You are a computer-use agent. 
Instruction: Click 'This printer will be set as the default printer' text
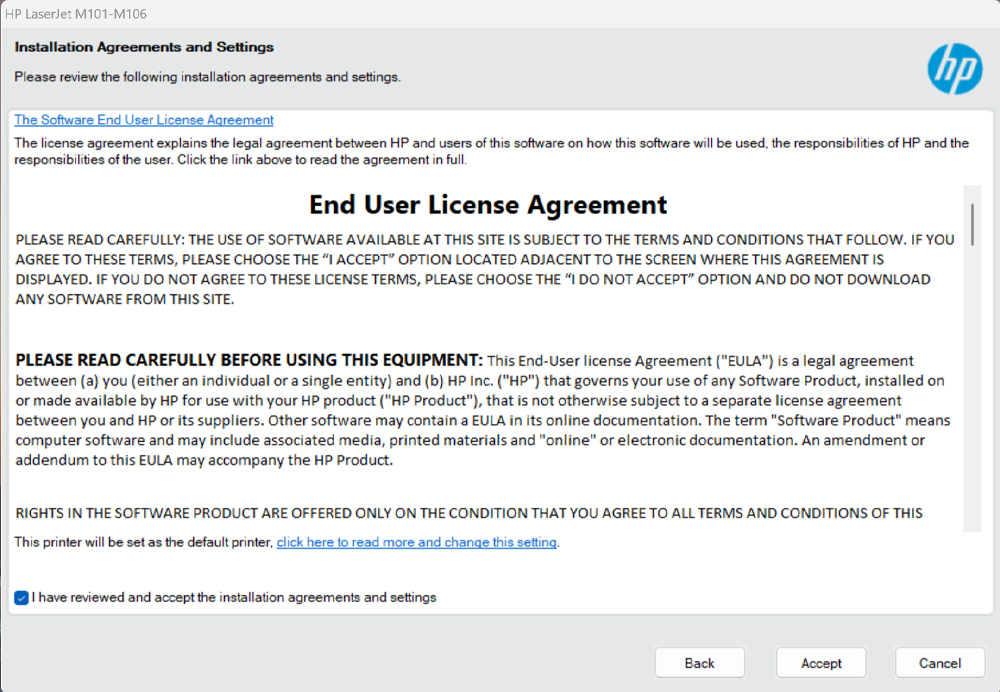point(143,542)
